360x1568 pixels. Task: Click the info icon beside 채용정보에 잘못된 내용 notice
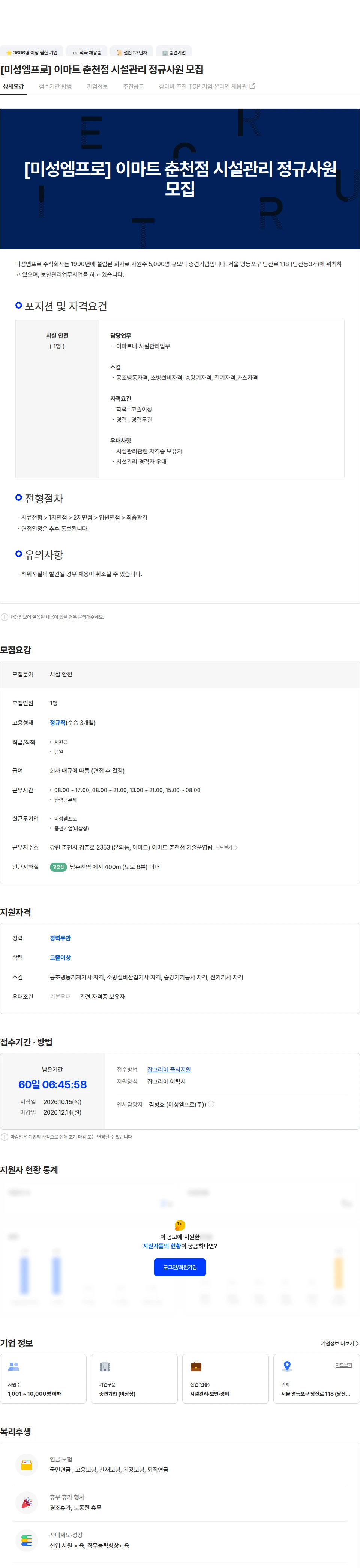5,617
